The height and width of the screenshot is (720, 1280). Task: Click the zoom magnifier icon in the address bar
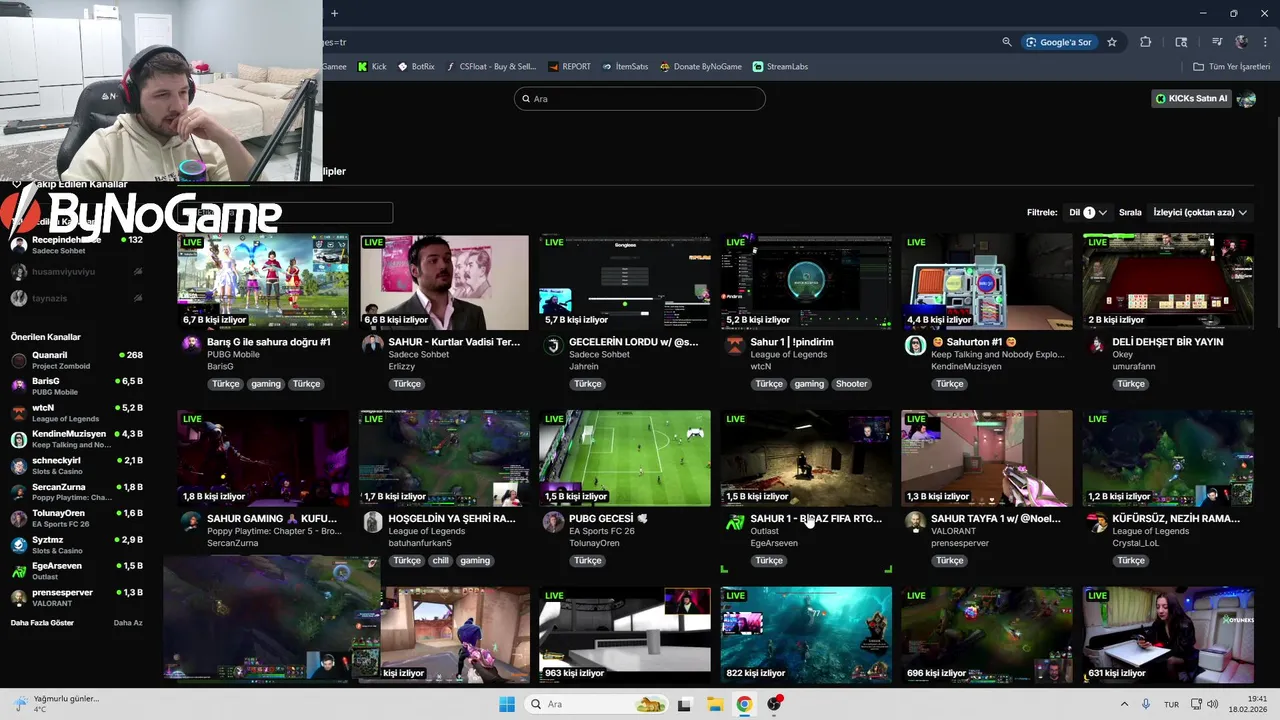(1007, 42)
